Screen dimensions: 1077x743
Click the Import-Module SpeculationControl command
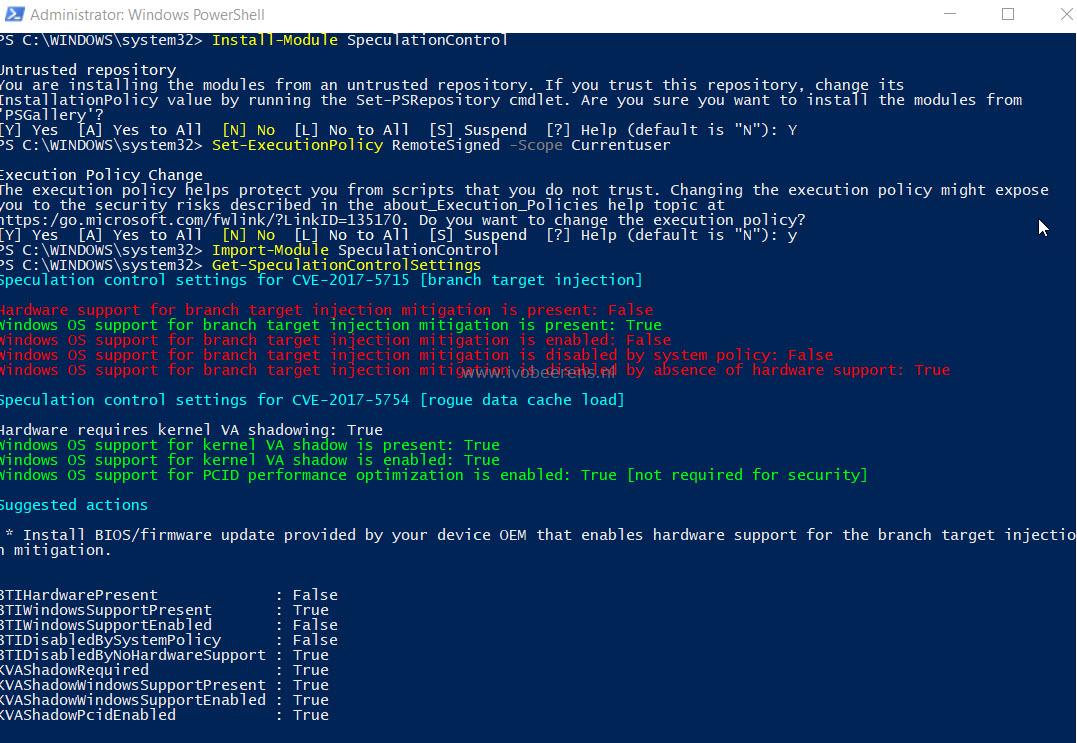pos(355,251)
